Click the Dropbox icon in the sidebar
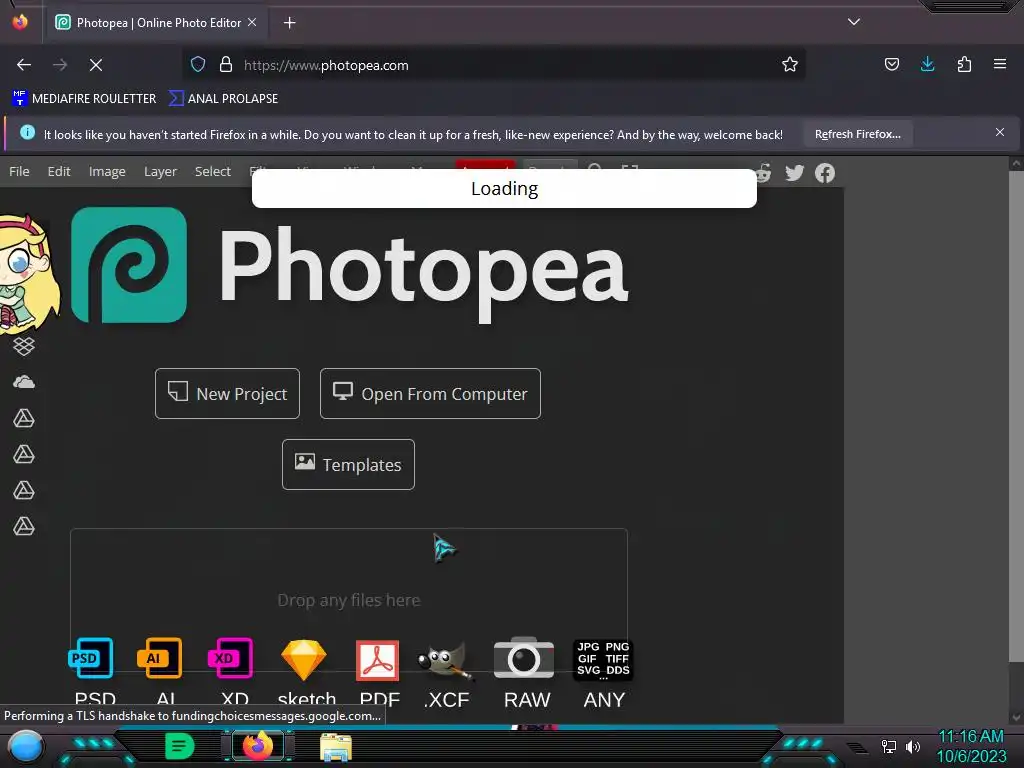 (x=24, y=346)
